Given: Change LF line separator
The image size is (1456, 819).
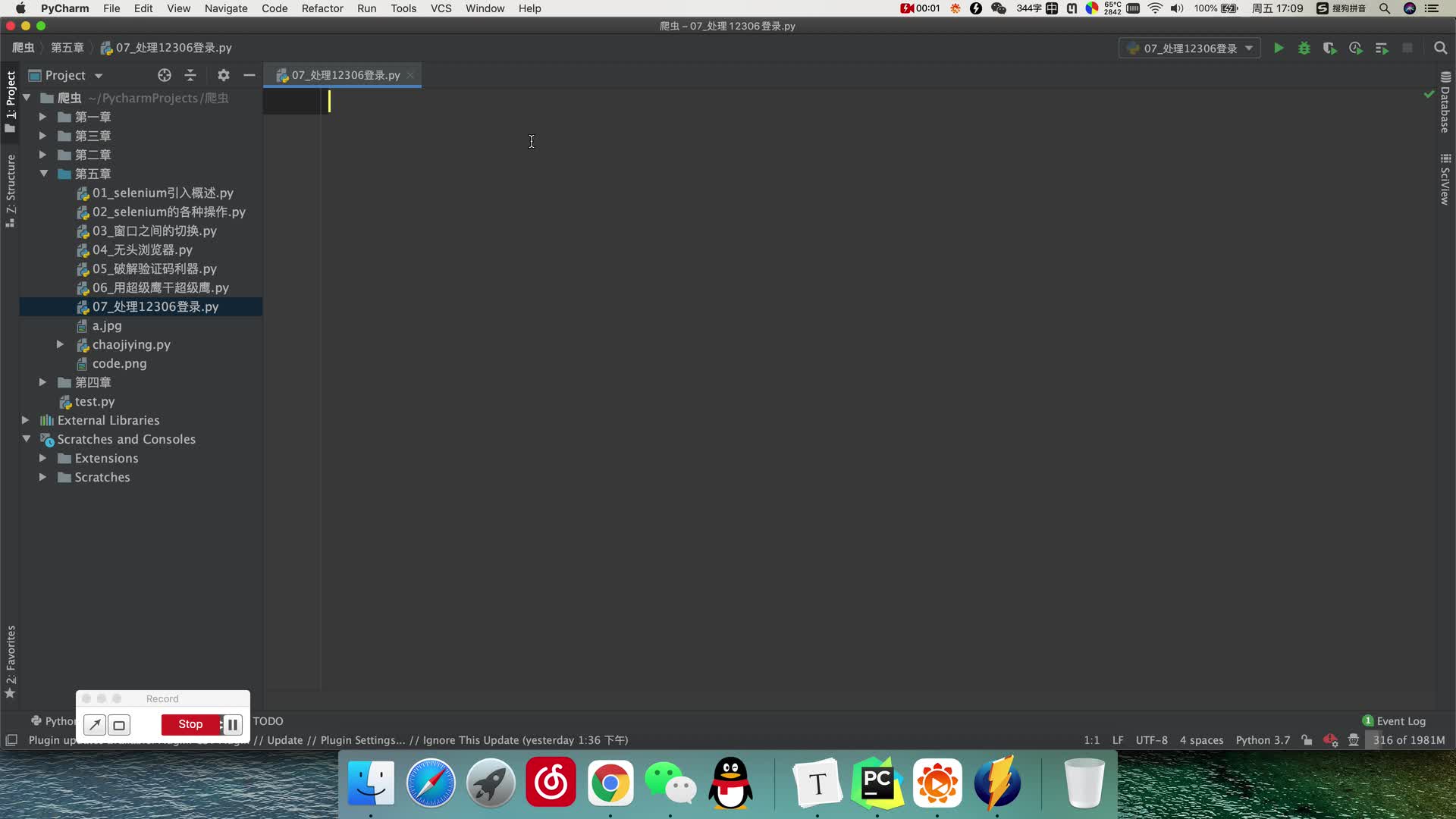Looking at the screenshot, I should pos(1118,740).
